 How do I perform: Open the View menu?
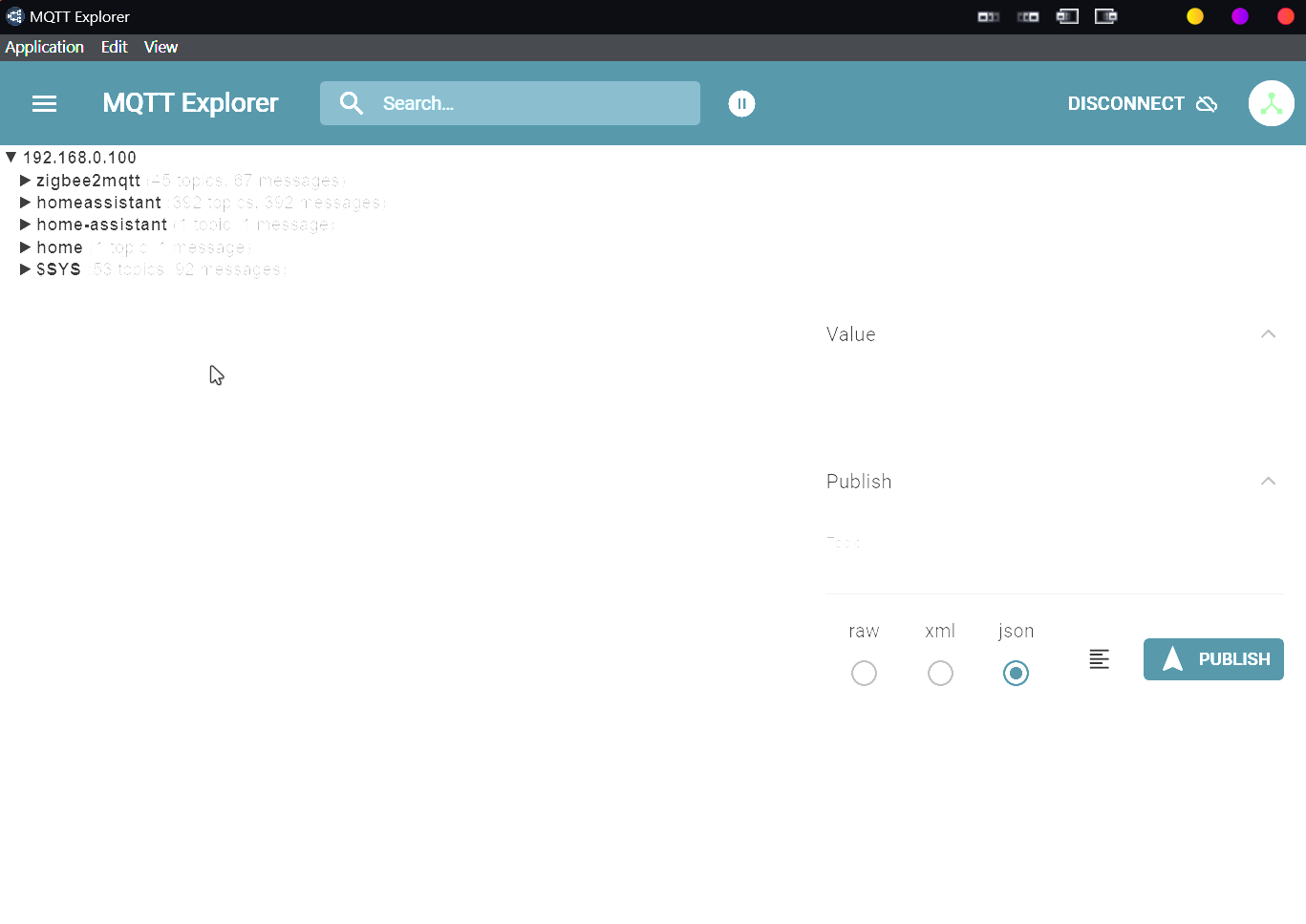[x=161, y=47]
